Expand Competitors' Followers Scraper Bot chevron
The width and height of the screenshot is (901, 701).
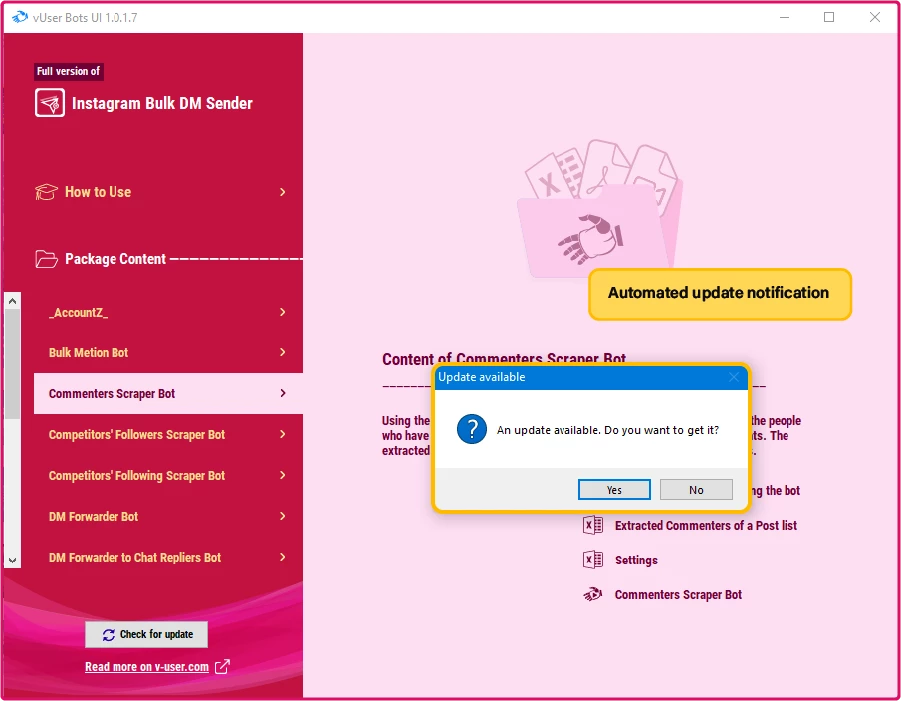point(283,434)
